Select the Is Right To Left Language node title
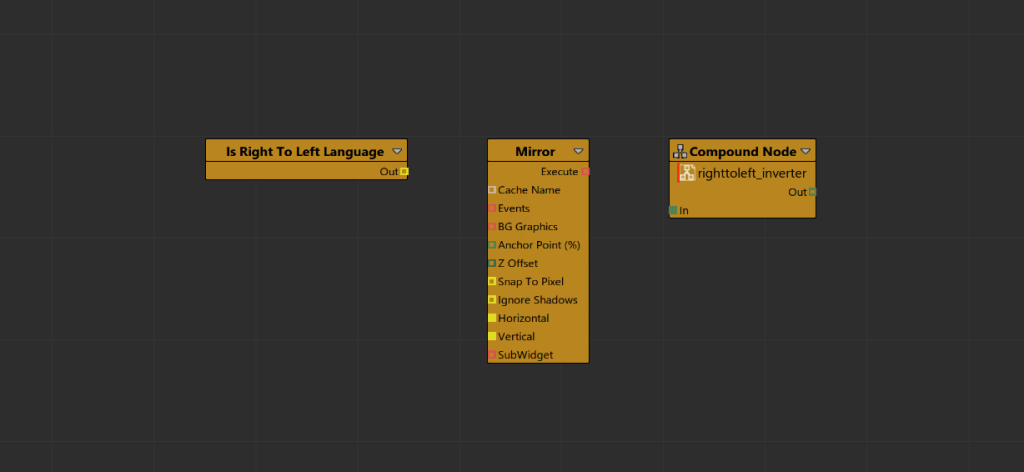The image size is (1024, 472). [x=305, y=151]
